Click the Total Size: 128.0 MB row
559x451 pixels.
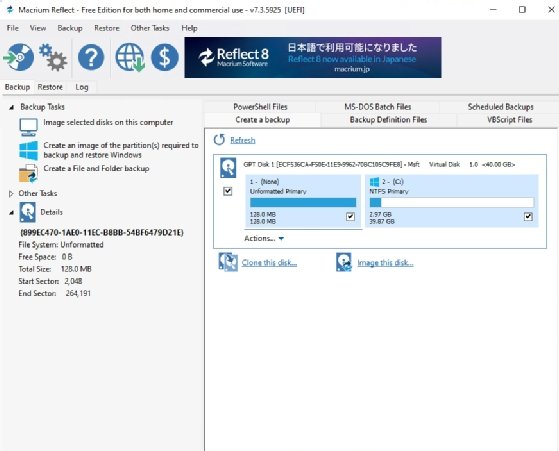pos(55,269)
